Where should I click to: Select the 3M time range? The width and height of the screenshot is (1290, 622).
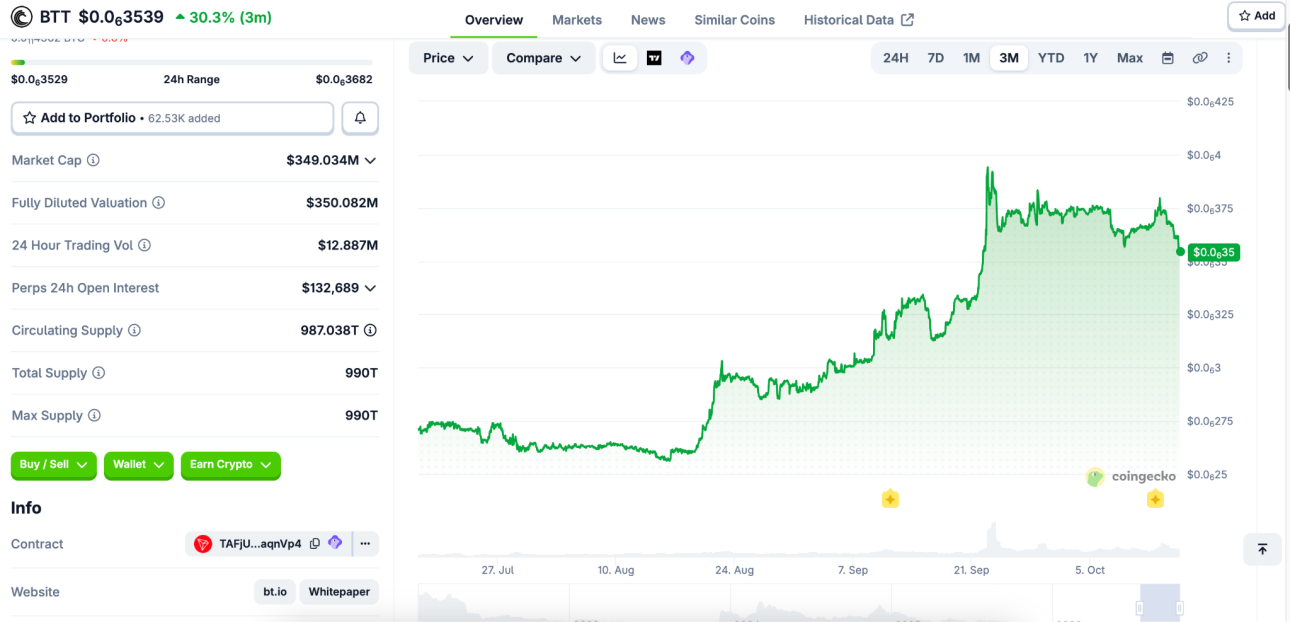(x=1009, y=58)
